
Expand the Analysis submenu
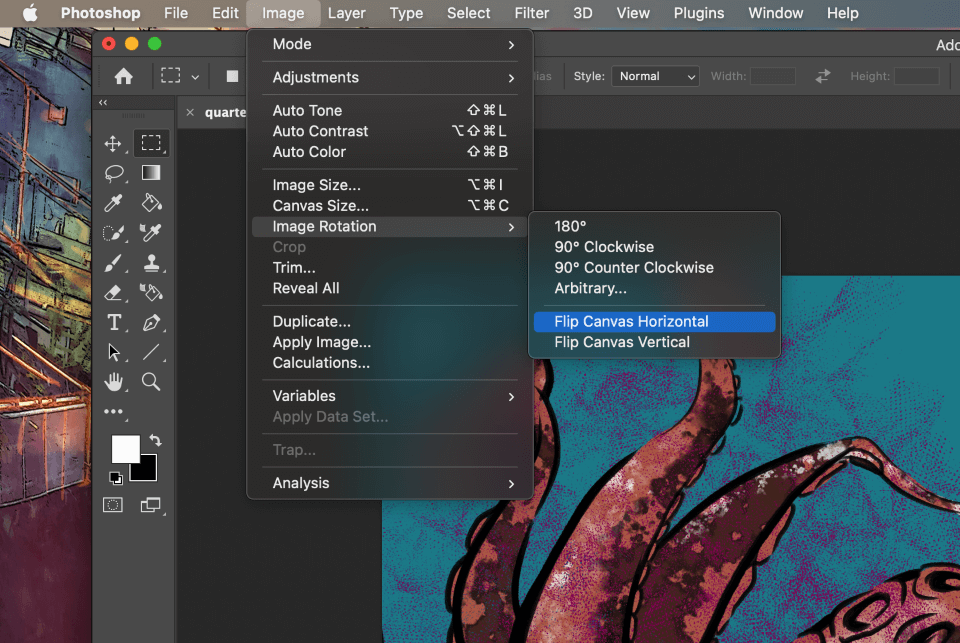(x=390, y=483)
